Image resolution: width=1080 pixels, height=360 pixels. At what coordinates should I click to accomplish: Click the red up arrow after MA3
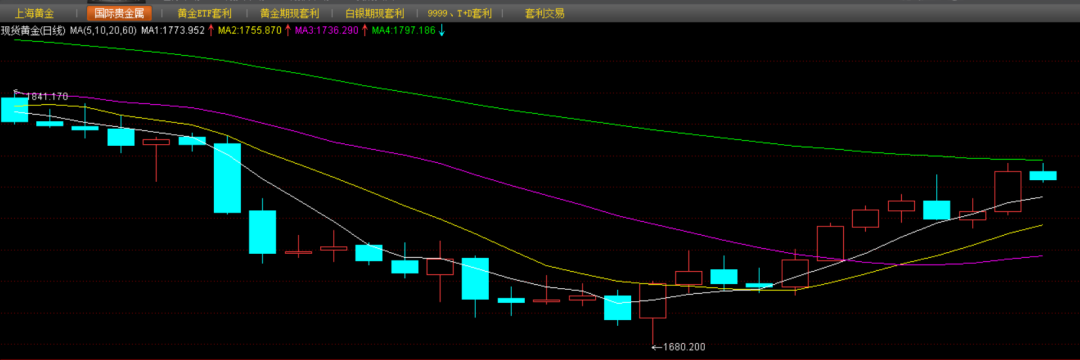click(364, 30)
